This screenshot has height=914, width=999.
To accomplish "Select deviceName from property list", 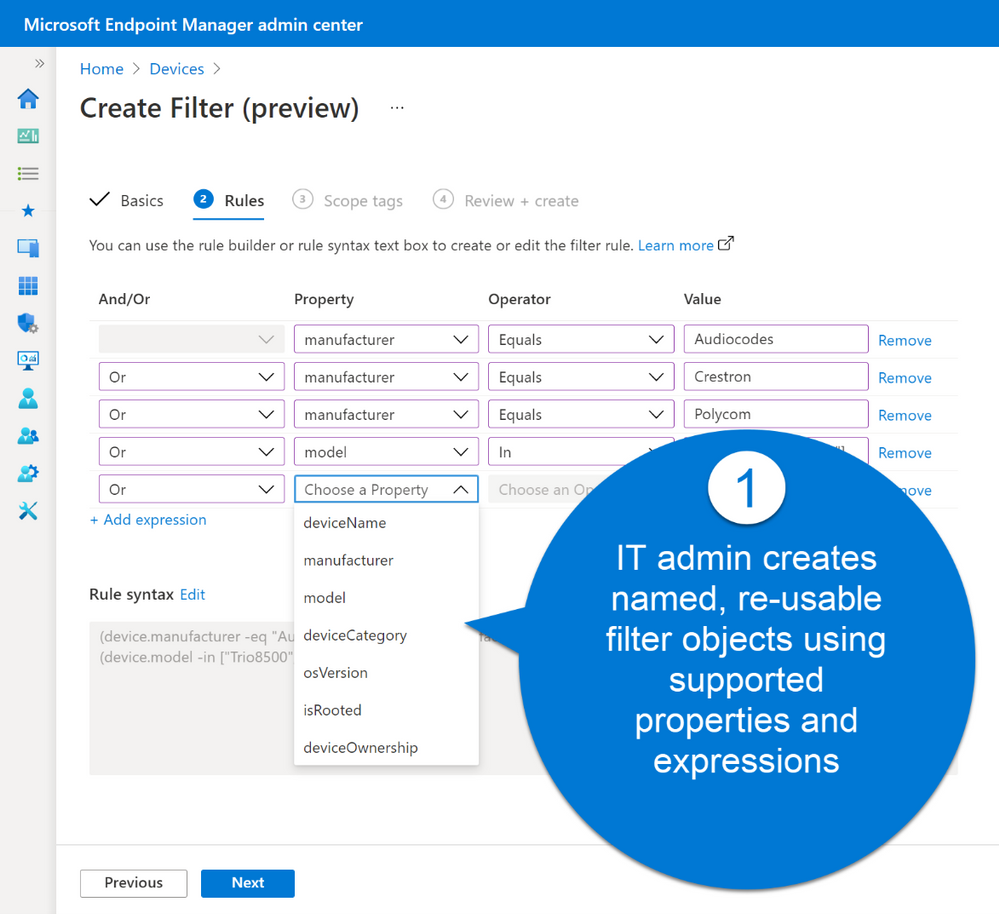I will [x=386, y=523].
